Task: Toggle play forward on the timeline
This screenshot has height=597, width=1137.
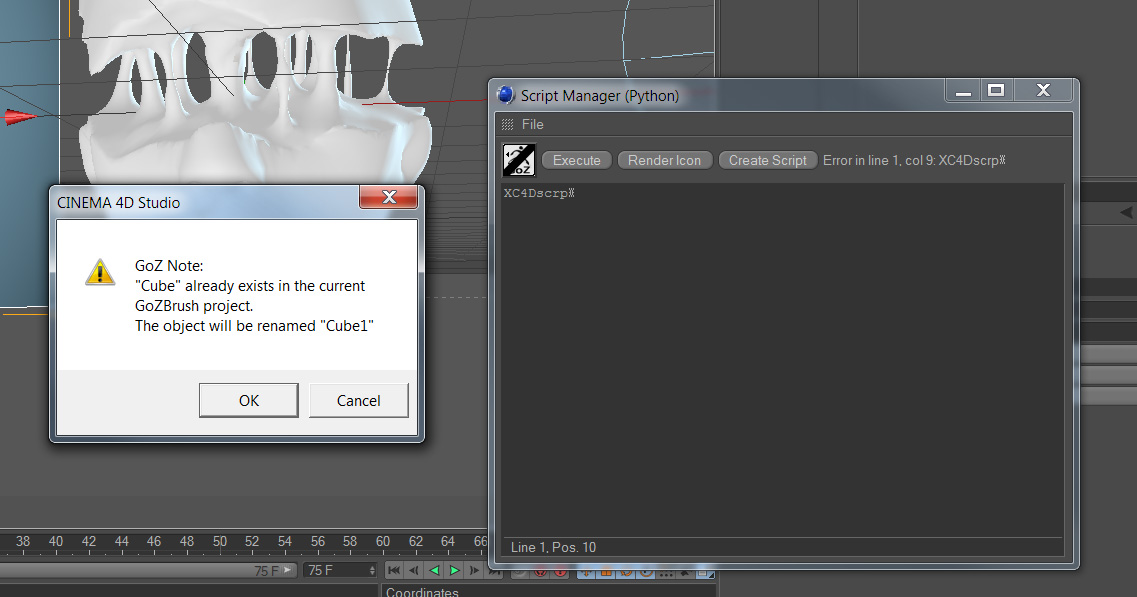Action: 453,569
